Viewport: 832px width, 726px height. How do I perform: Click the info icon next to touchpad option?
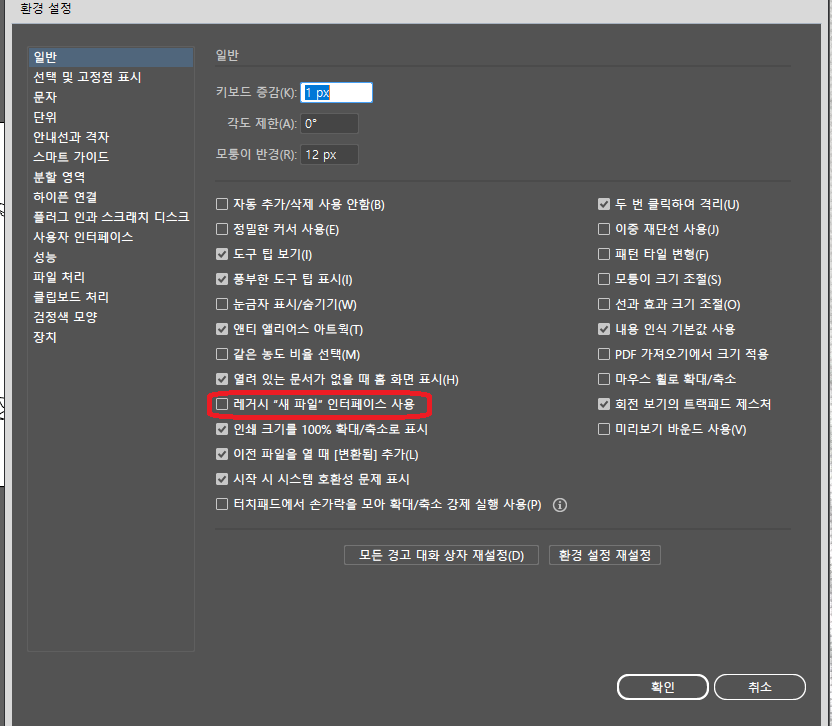pyautogui.click(x=560, y=504)
